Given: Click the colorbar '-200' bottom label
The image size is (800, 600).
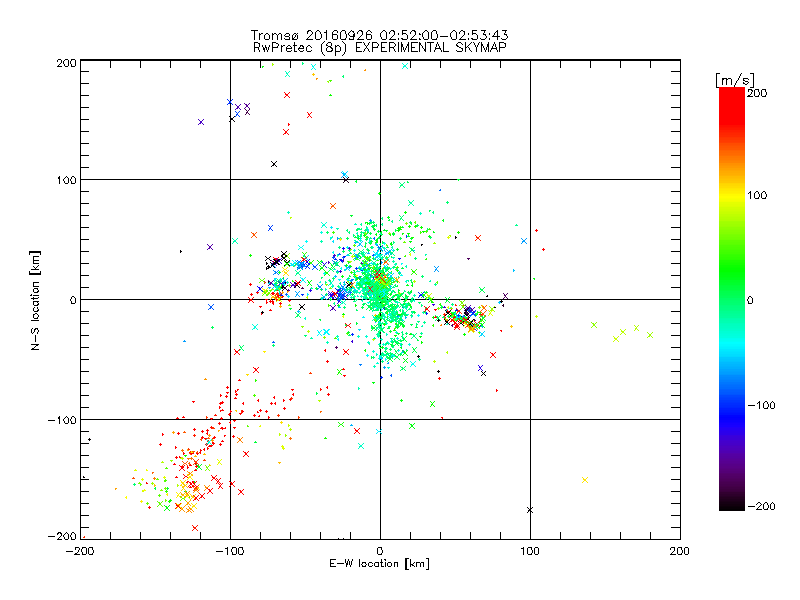Looking at the screenshot, I should click(x=761, y=506).
